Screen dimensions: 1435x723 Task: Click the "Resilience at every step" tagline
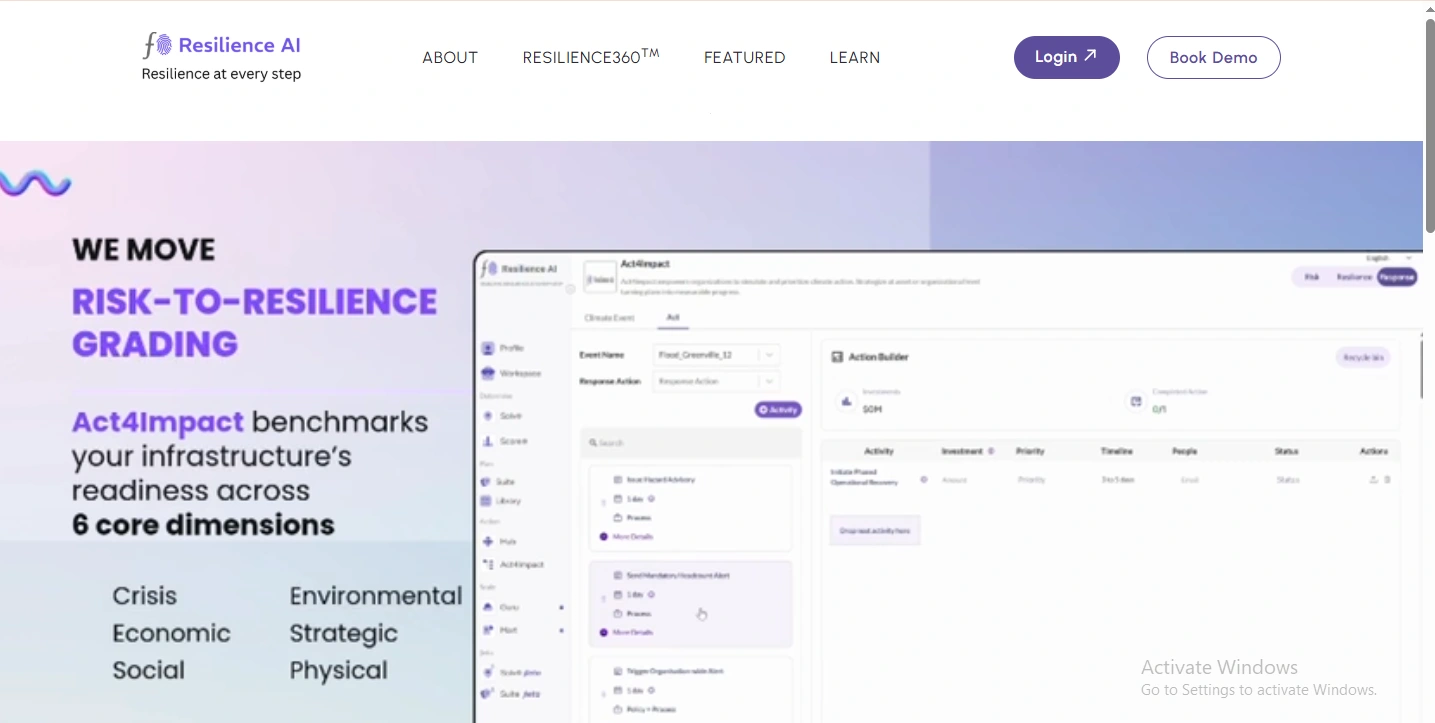(x=221, y=74)
